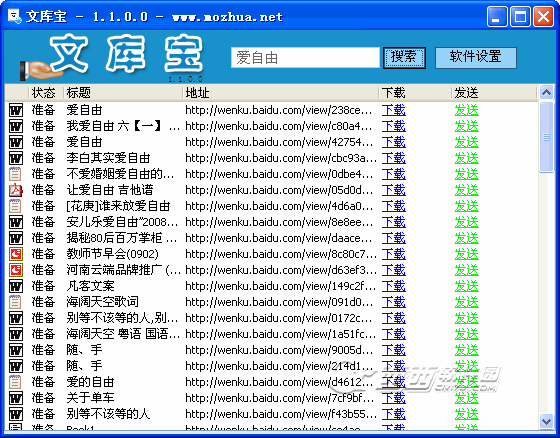The width and height of the screenshot is (560, 438).
Task: Click Word icon of 随、手 row 9005d
Action: coord(16,350)
